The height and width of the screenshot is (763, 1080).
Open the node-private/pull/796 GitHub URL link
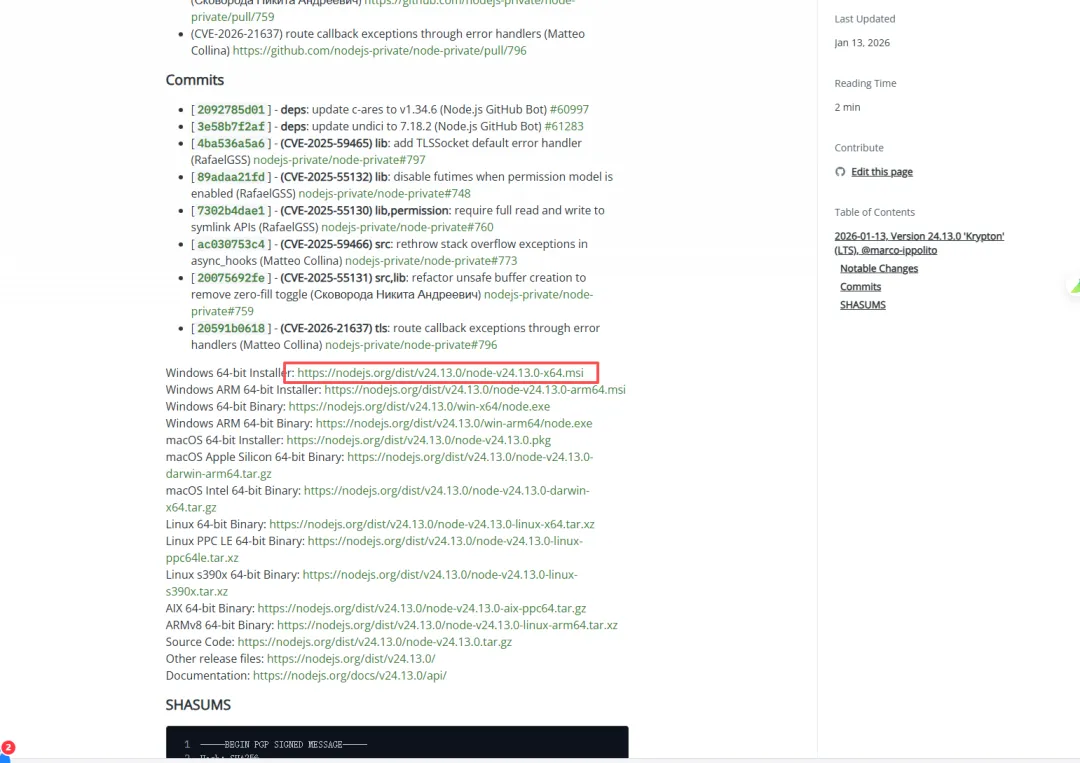[380, 51]
